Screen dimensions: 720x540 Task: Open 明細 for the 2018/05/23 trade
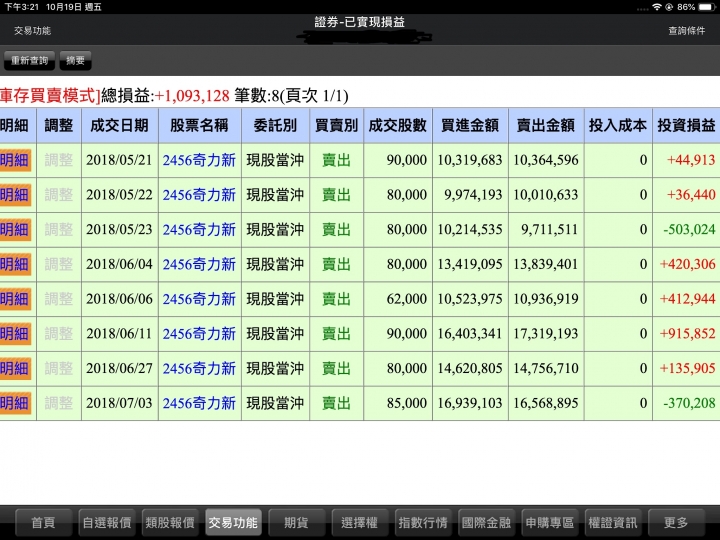[15, 230]
